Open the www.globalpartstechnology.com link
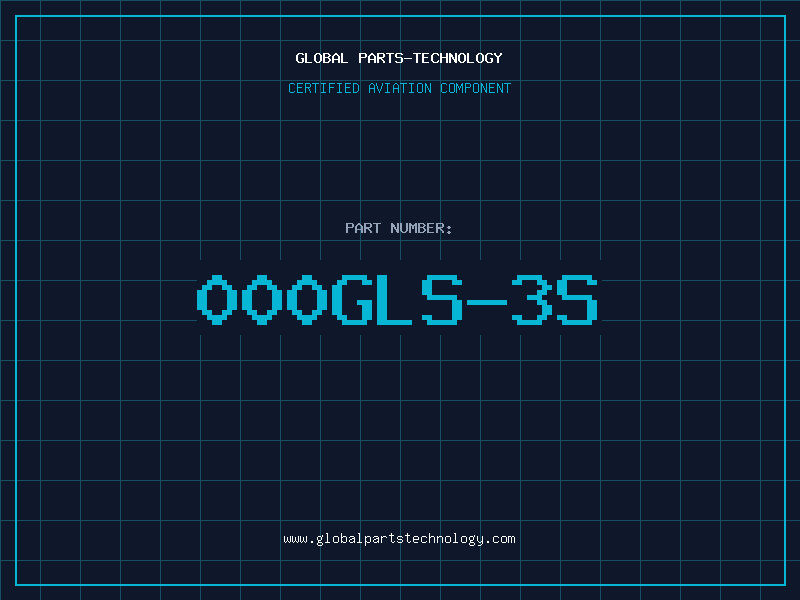The height and width of the screenshot is (600, 800). pos(399,539)
